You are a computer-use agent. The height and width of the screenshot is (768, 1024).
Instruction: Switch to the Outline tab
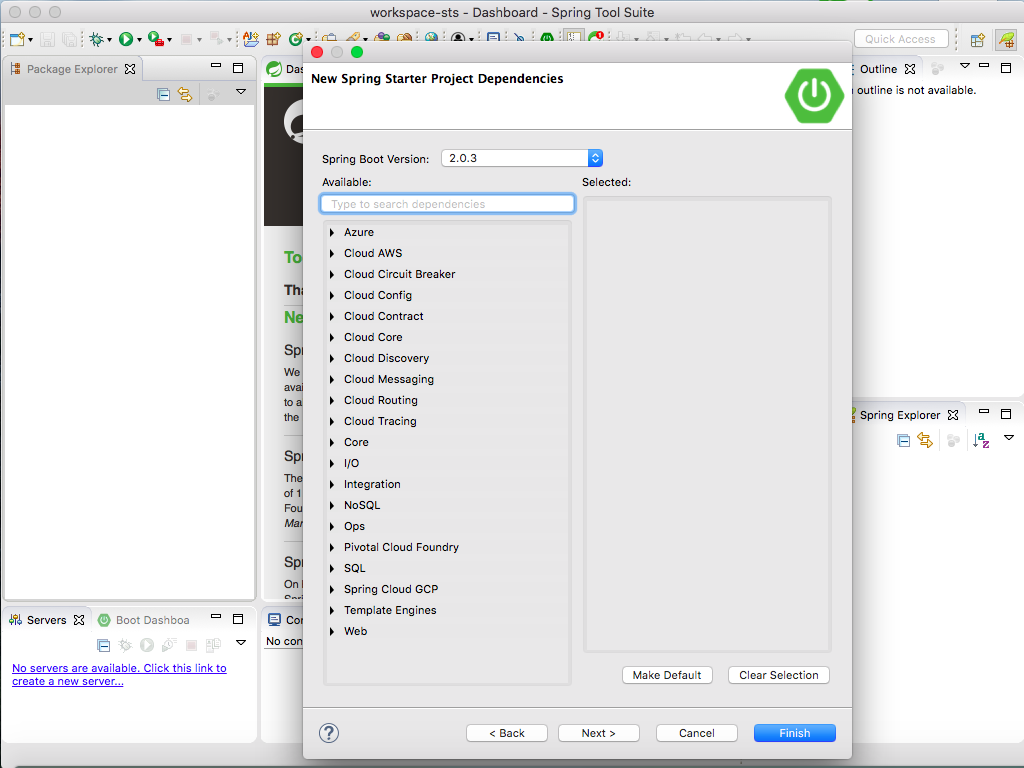click(x=878, y=69)
